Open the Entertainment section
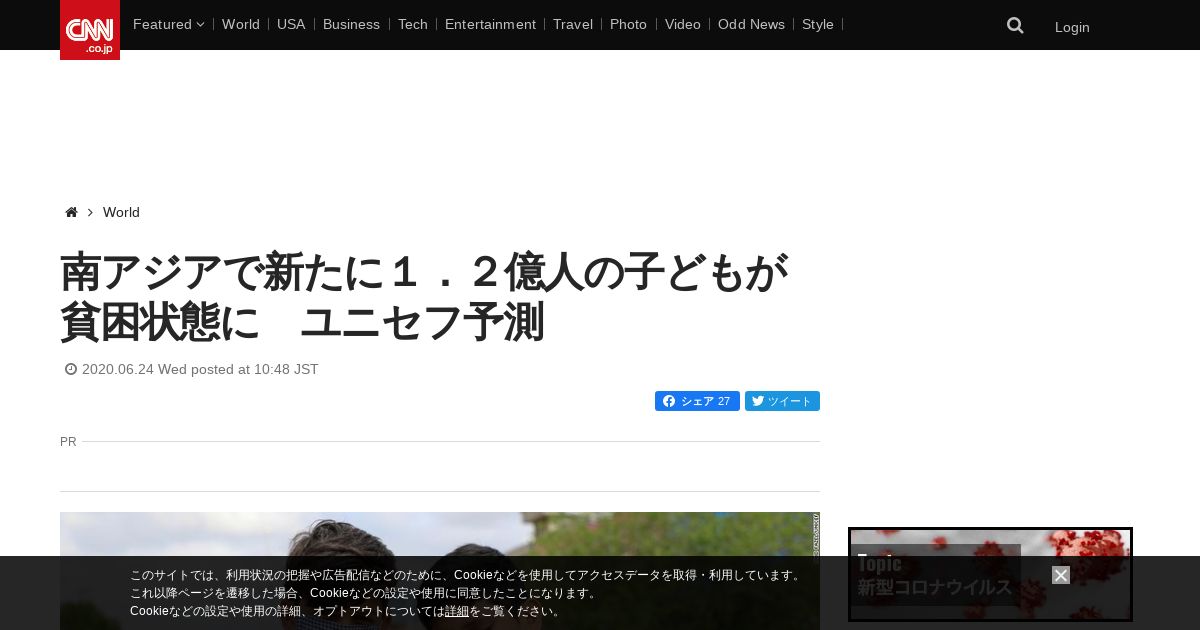1200x630 pixels. click(490, 24)
